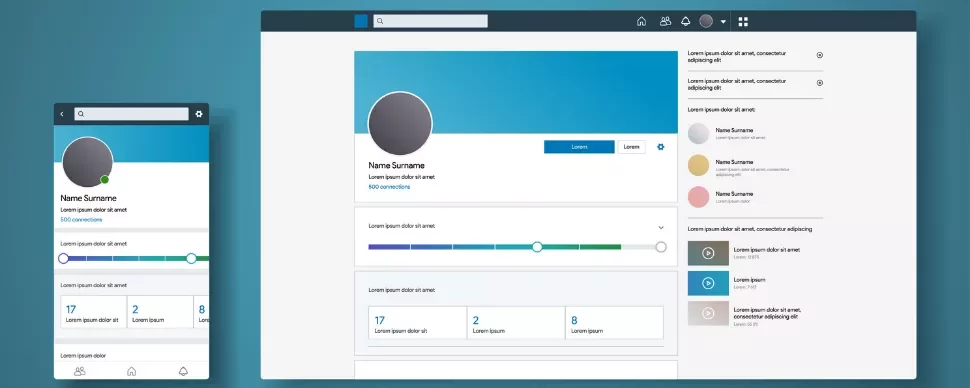970x388 pixels.
Task: Click the white outlined Lorem button on desktop profile
Action: pyautogui.click(x=631, y=147)
